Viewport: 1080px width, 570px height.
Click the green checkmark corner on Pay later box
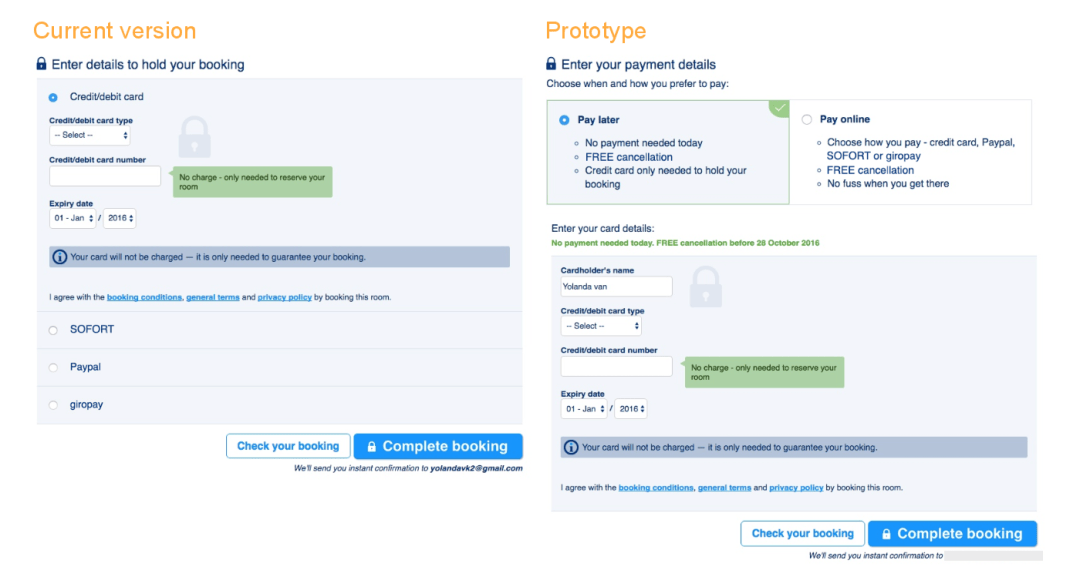point(780,108)
